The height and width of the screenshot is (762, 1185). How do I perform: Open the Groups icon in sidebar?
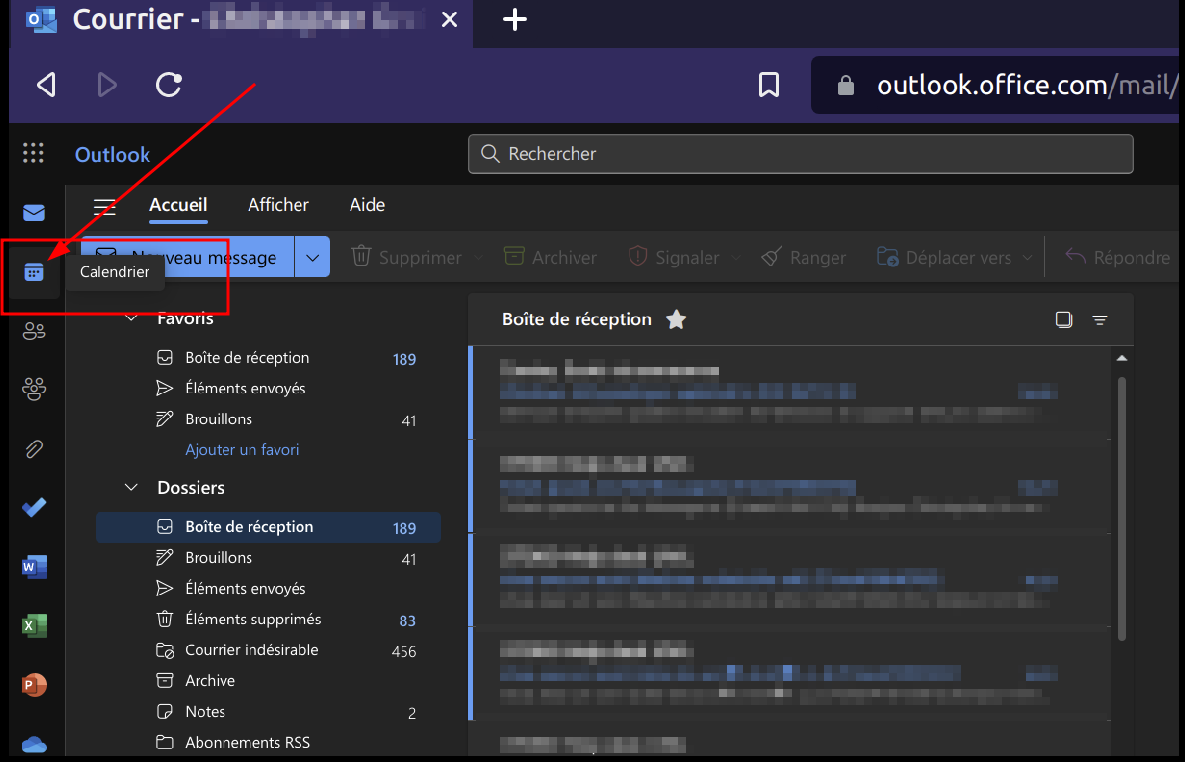point(34,390)
